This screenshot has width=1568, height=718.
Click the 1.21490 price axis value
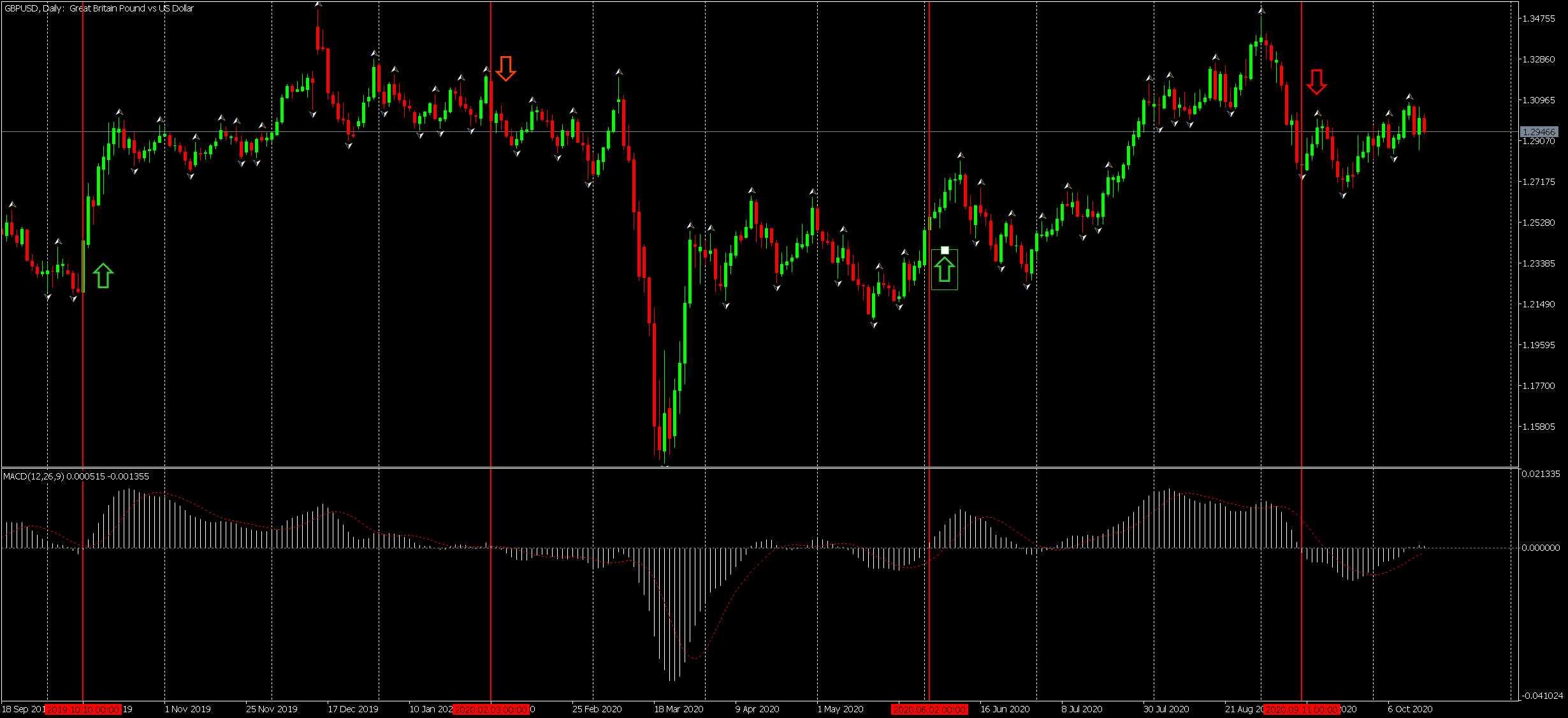(x=1539, y=304)
